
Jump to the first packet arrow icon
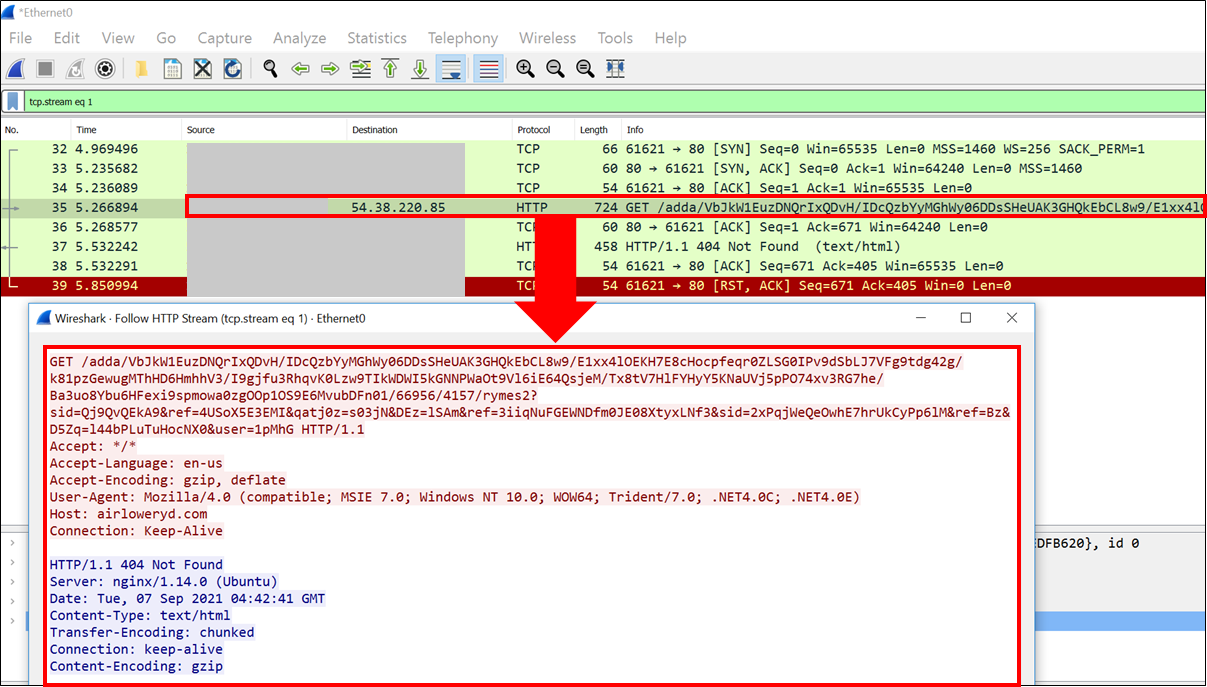pyautogui.click(x=390, y=69)
